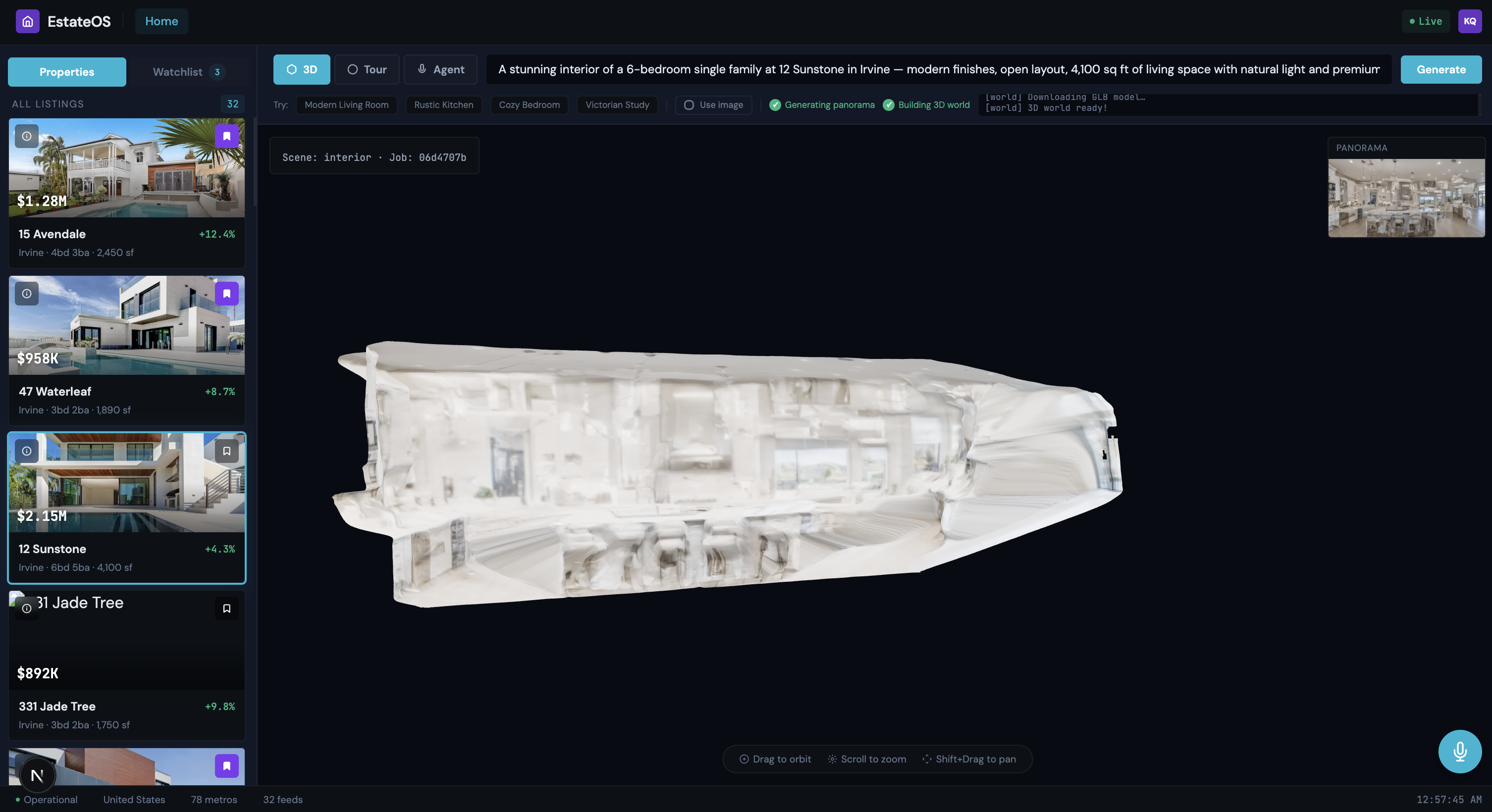Try the Rustic Kitchen preset
This screenshot has width=1492, height=812.
coord(443,105)
